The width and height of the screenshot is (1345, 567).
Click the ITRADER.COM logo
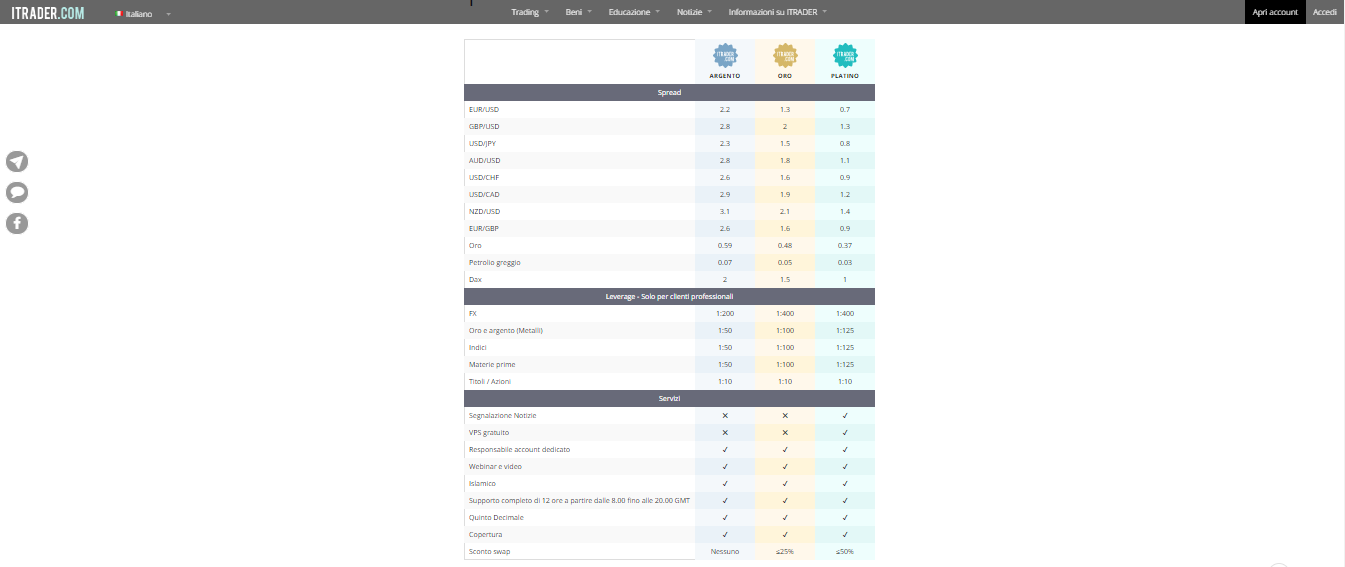pyautogui.click(x=48, y=13)
